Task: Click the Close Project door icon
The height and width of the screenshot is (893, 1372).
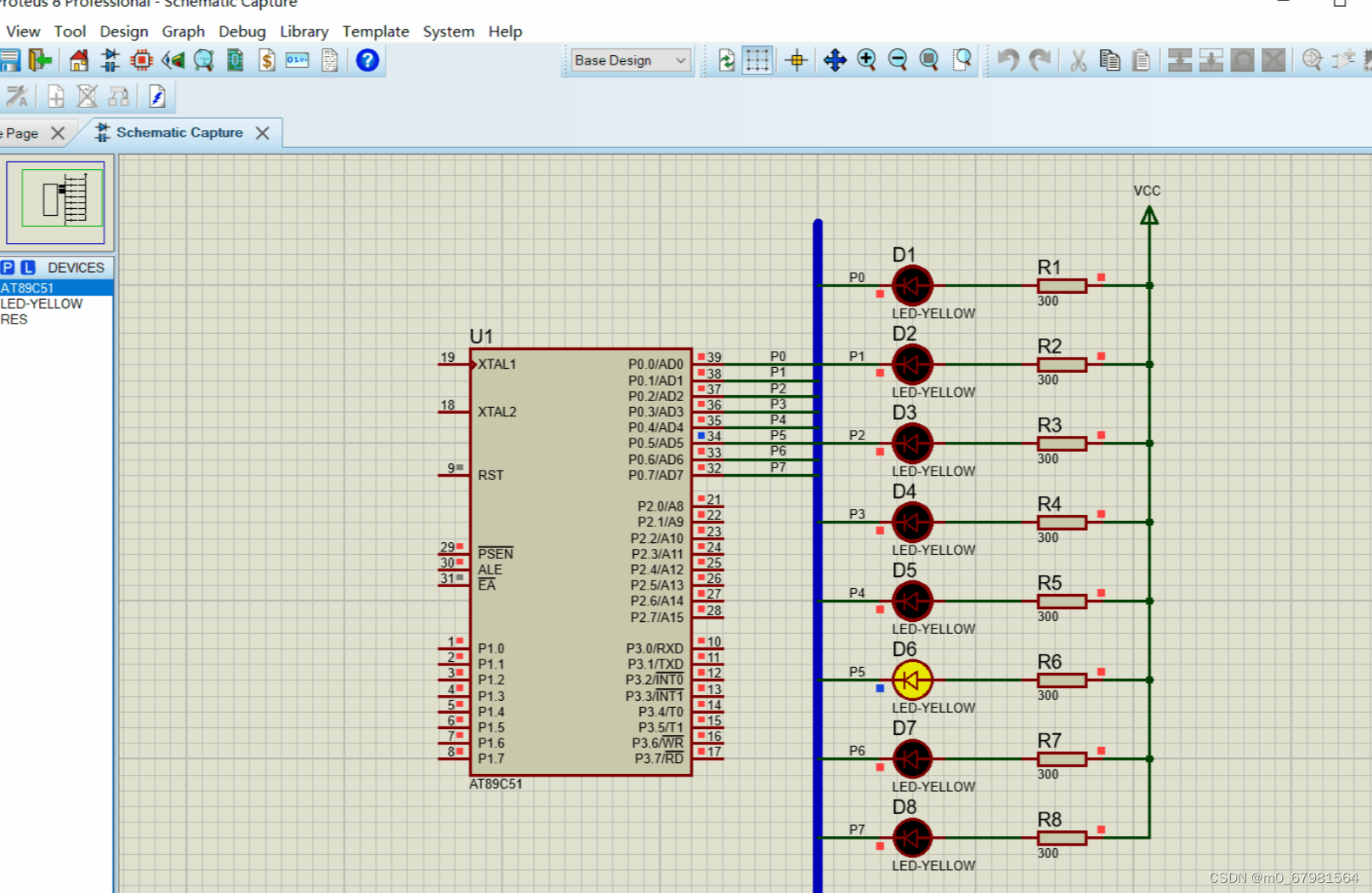Action: pyautogui.click(x=40, y=60)
